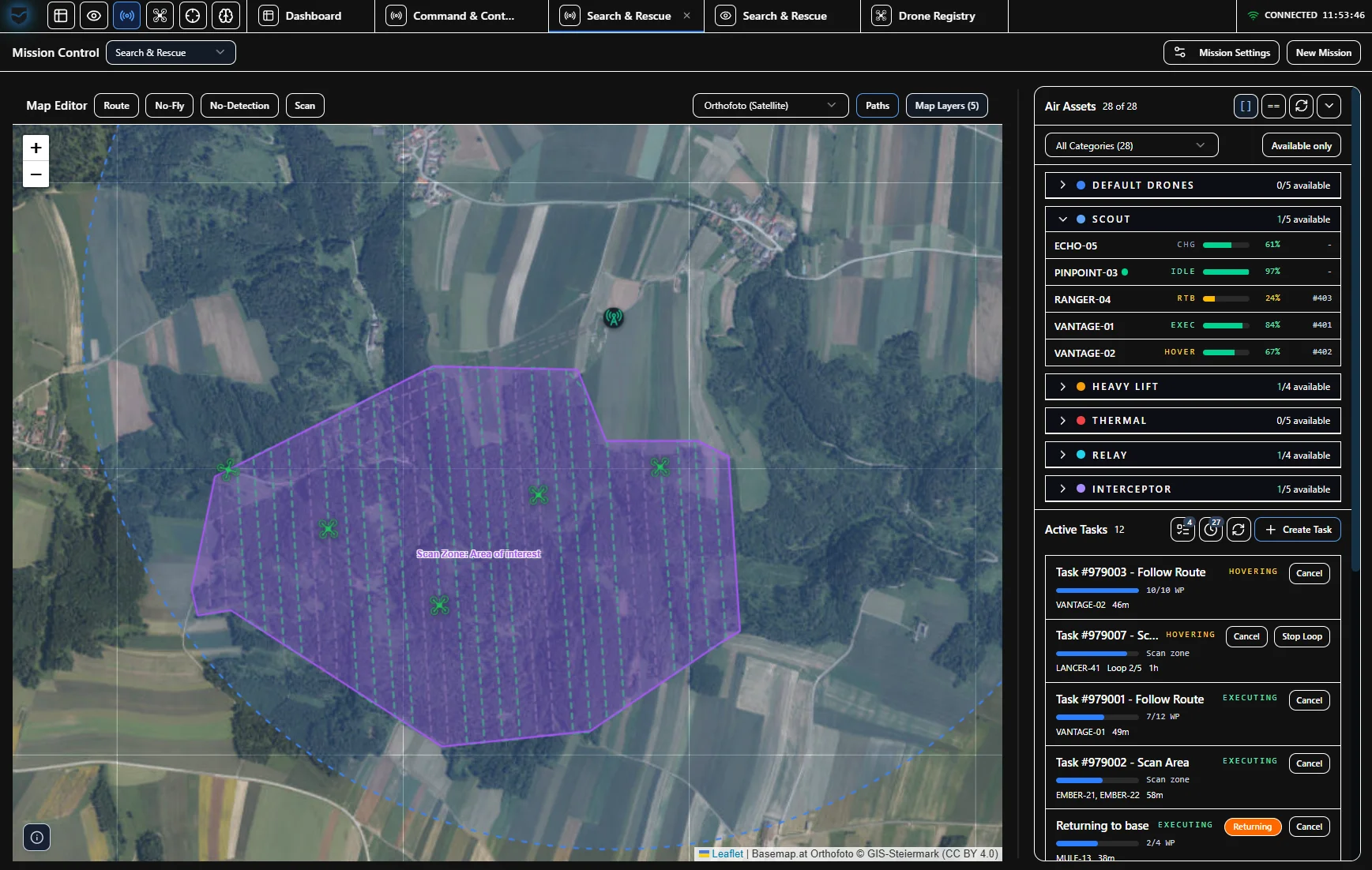Switch to the second Search & Rescue tab

point(782,16)
